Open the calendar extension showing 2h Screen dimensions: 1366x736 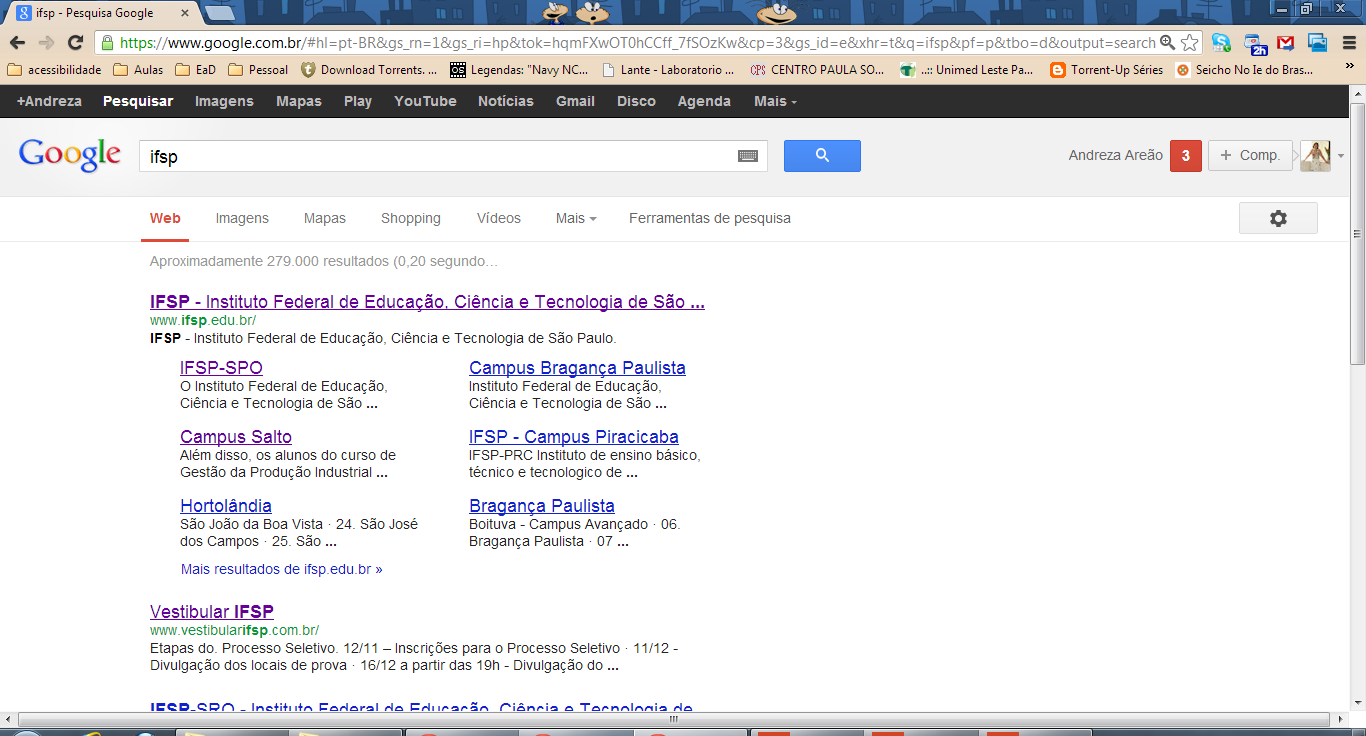click(x=1255, y=43)
